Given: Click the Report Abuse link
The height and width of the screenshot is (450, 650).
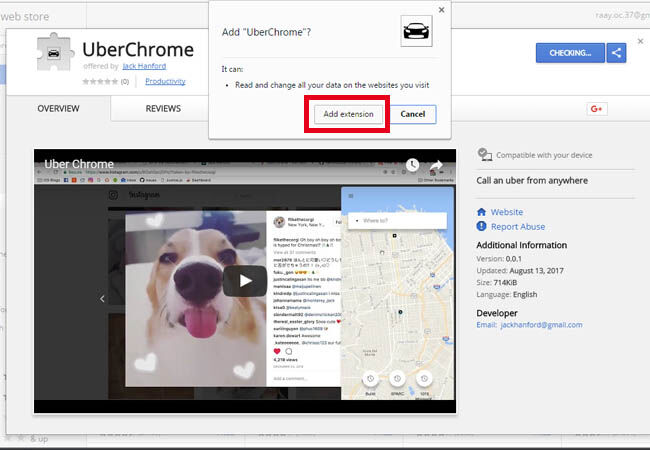Looking at the screenshot, I should [x=518, y=227].
